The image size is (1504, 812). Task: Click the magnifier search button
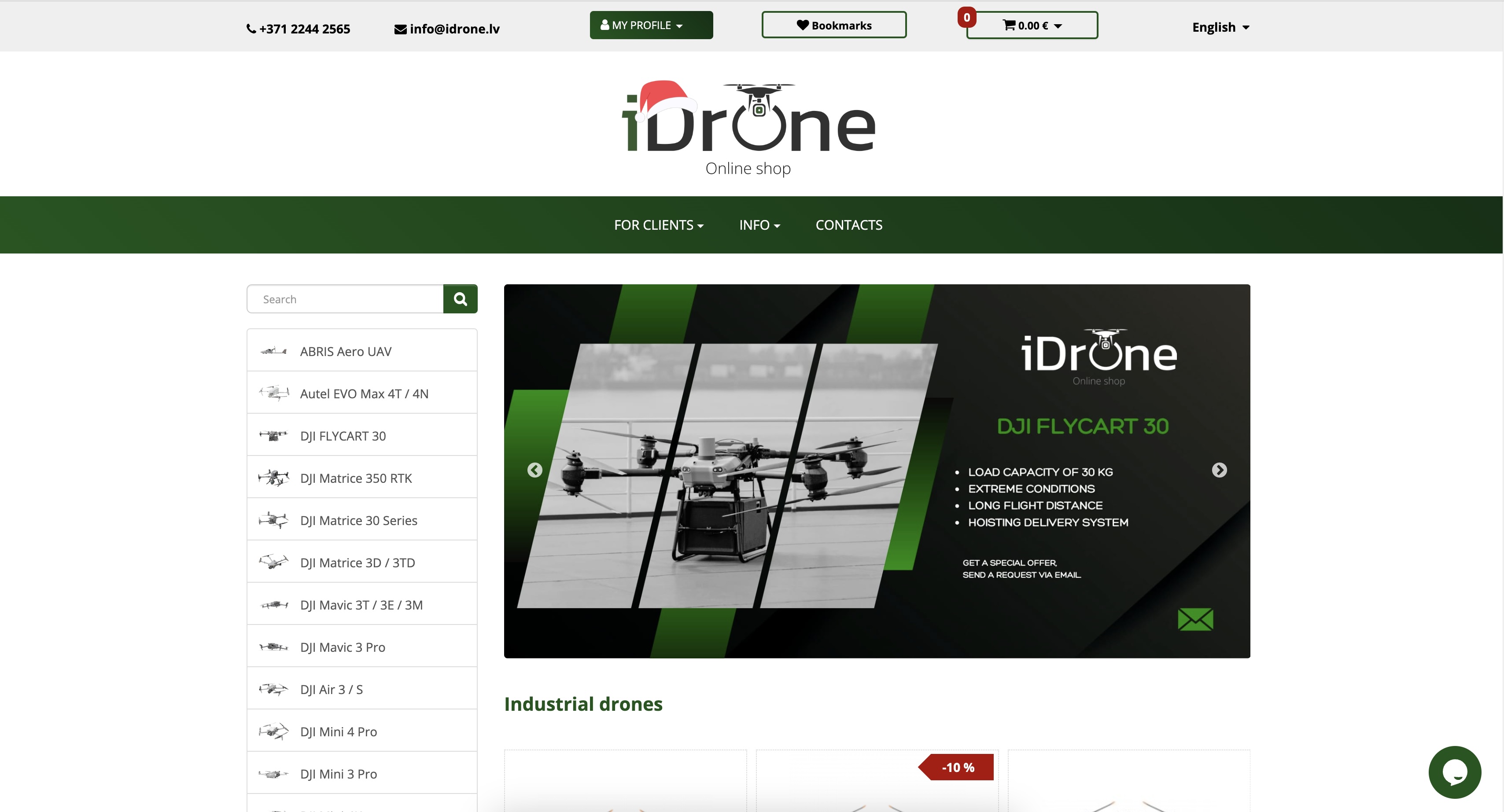(x=460, y=299)
